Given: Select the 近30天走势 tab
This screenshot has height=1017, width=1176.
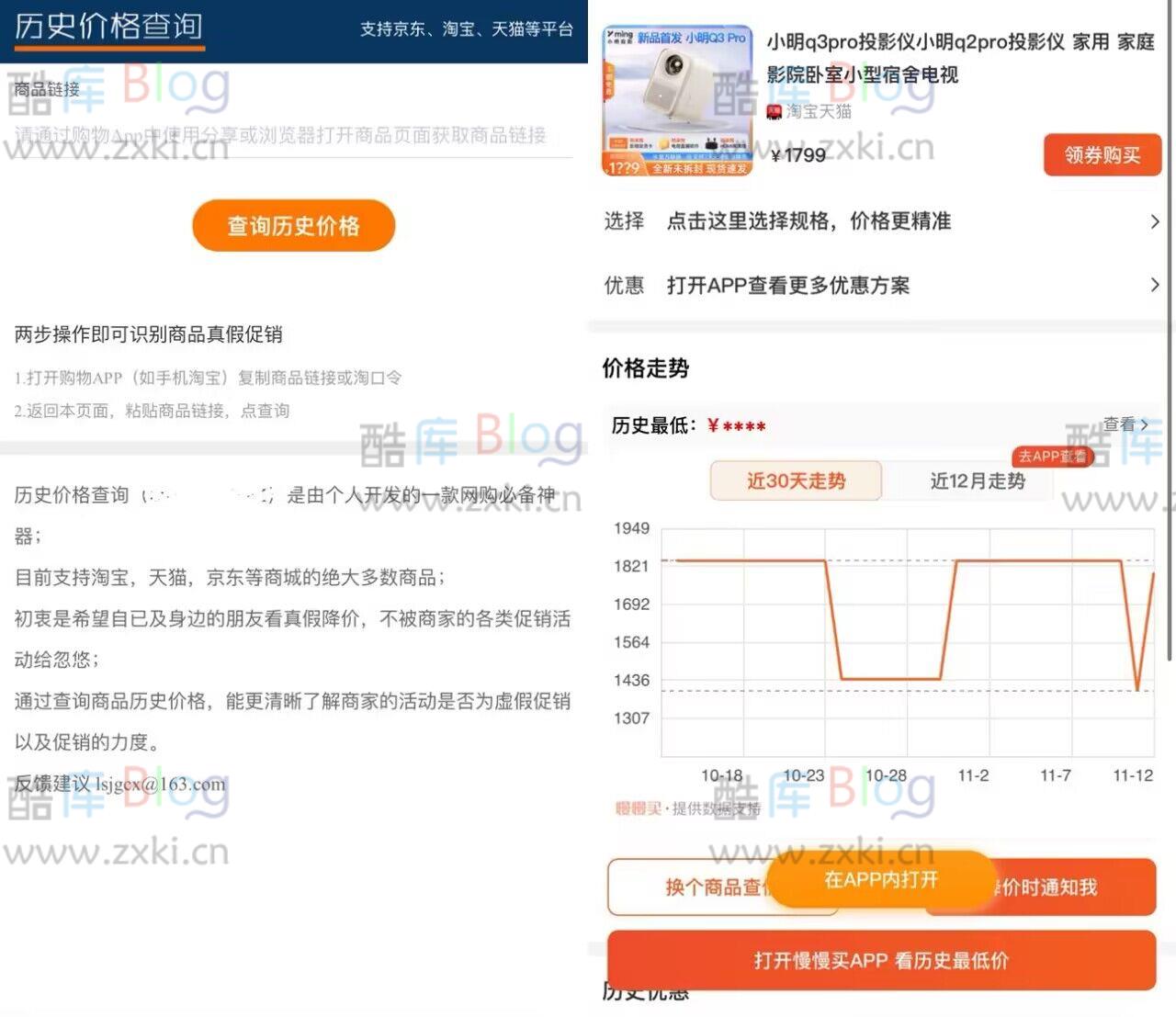Looking at the screenshot, I should [x=796, y=481].
